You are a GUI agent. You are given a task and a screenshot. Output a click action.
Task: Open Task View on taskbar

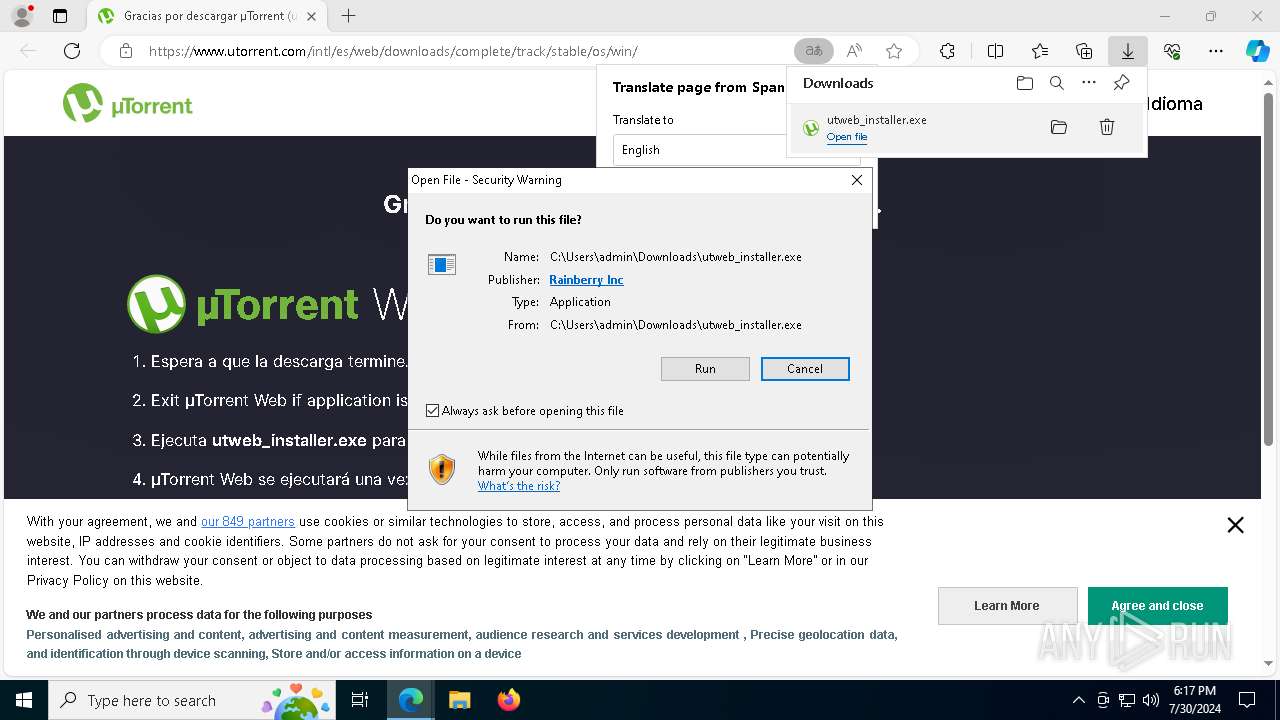[x=360, y=700]
